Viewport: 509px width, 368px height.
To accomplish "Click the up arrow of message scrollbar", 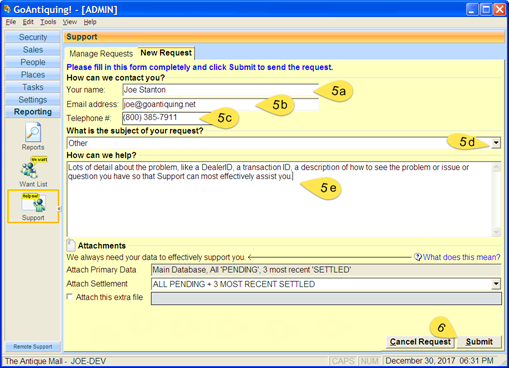I will click(x=496, y=167).
